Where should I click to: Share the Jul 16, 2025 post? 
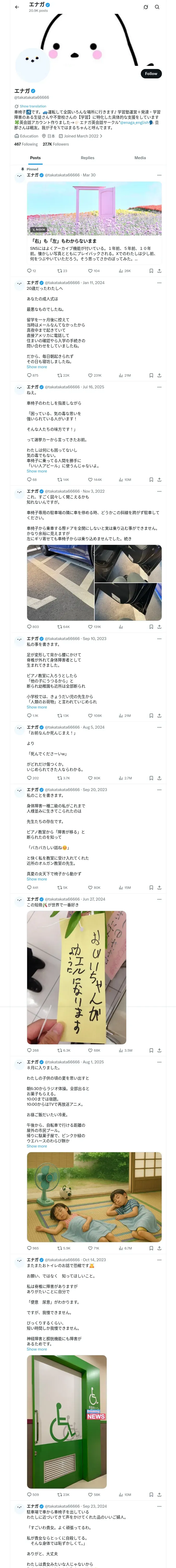[x=159, y=480]
